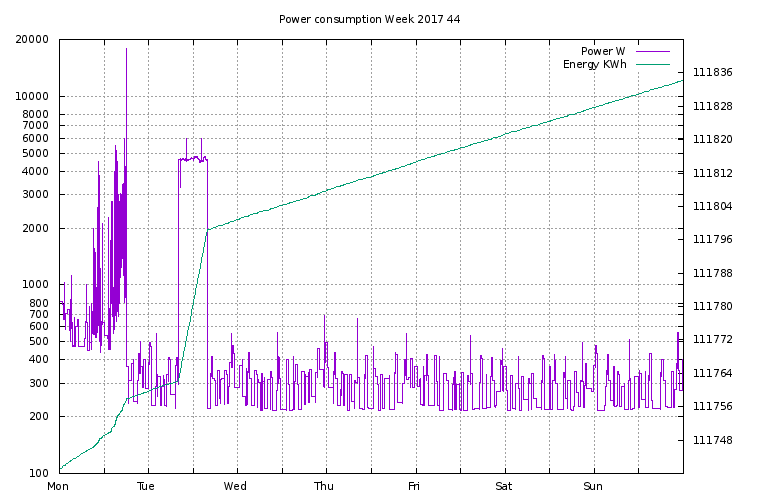
Task: Click the 111756 right axis label
Action: tap(713, 406)
